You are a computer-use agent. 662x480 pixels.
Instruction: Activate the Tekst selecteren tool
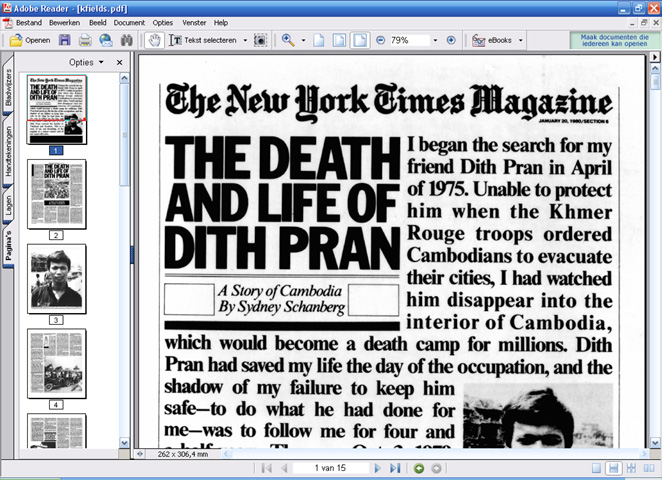[x=203, y=41]
